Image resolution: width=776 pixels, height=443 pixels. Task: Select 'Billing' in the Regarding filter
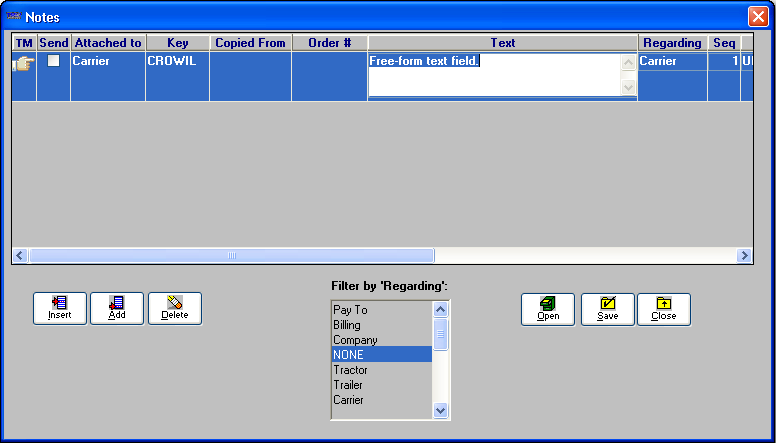point(382,325)
